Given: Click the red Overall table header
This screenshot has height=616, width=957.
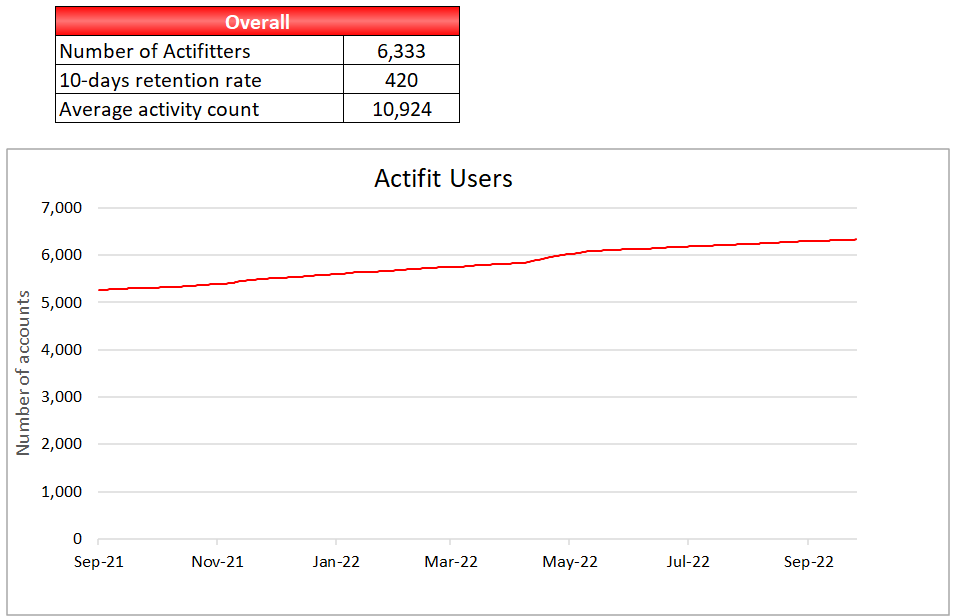Looking at the screenshot, I should pyautogui.click(x=257, y=21).
